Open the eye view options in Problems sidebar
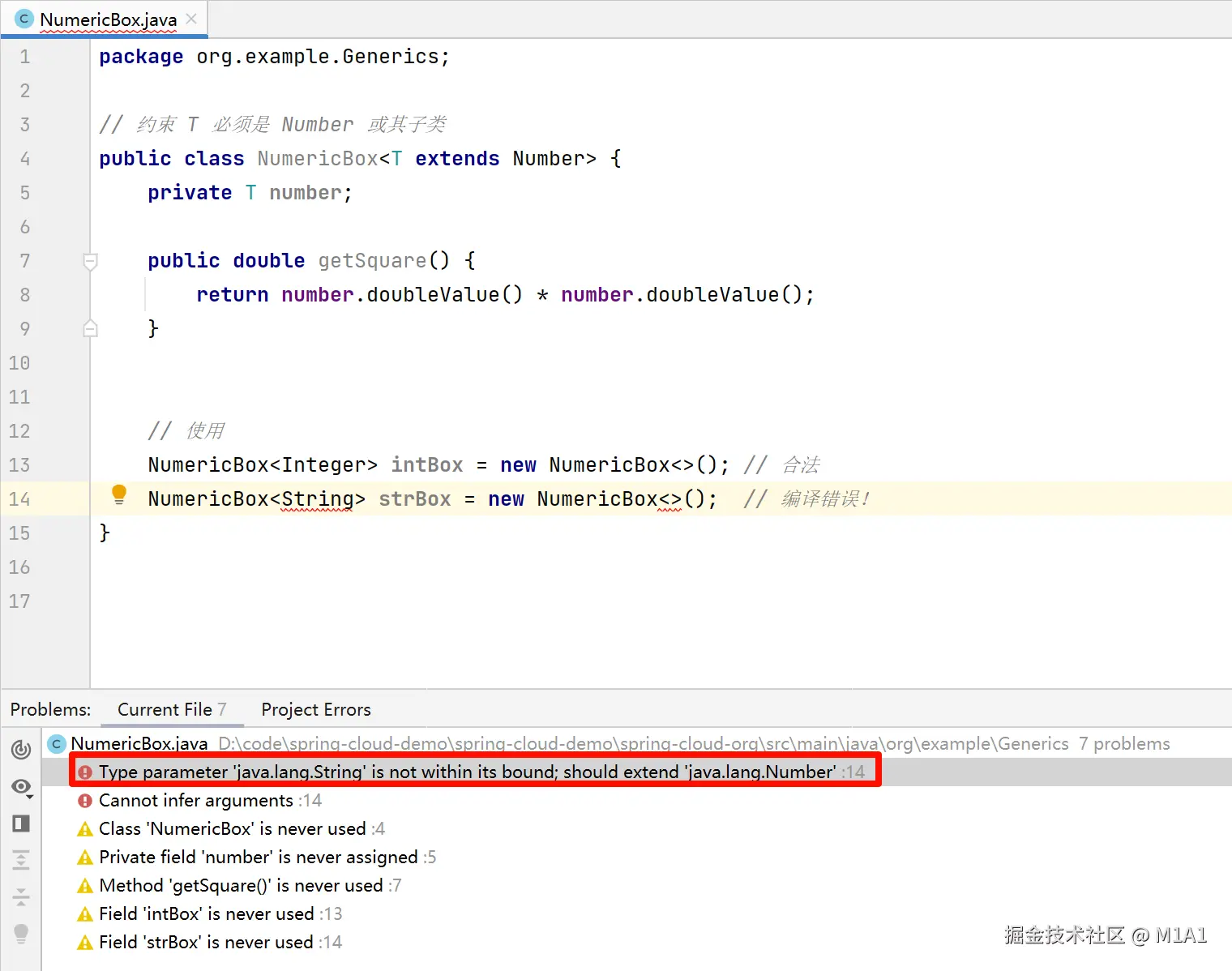The height and width of the screenshot is (971, 1232). click(x=22, y=787)
